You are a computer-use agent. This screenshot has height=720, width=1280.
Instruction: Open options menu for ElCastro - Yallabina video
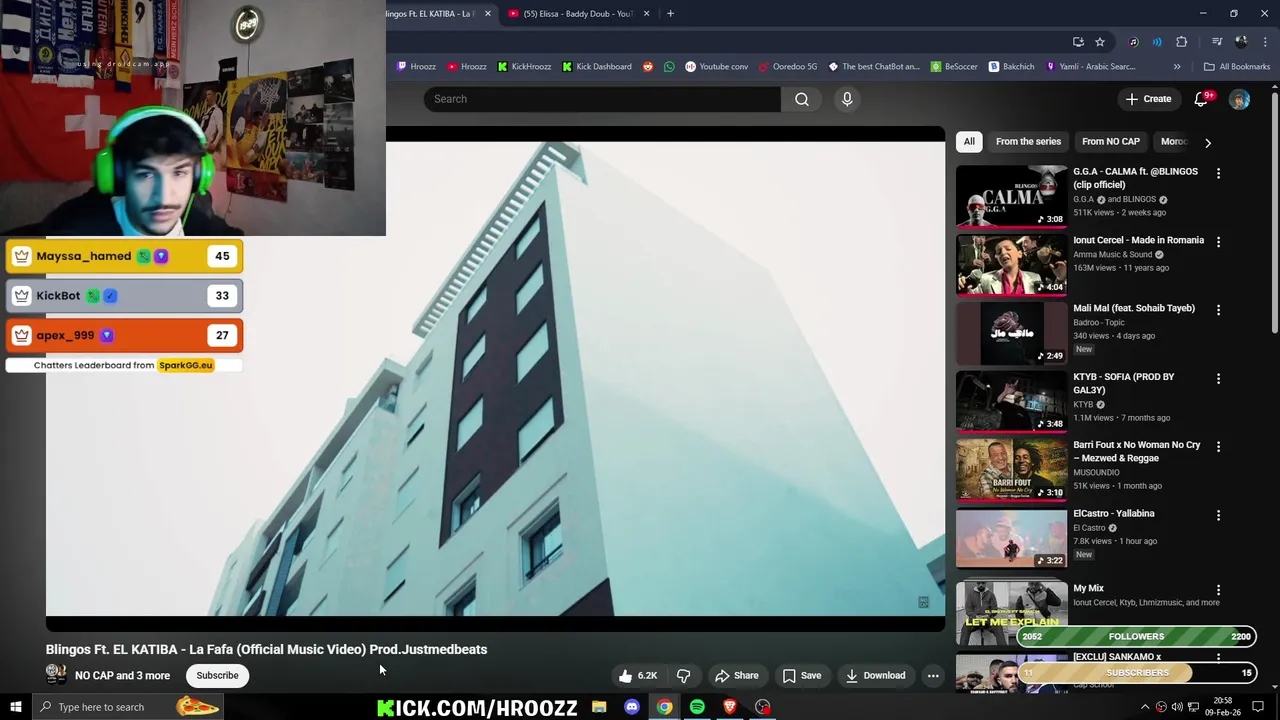[1218, 515]
